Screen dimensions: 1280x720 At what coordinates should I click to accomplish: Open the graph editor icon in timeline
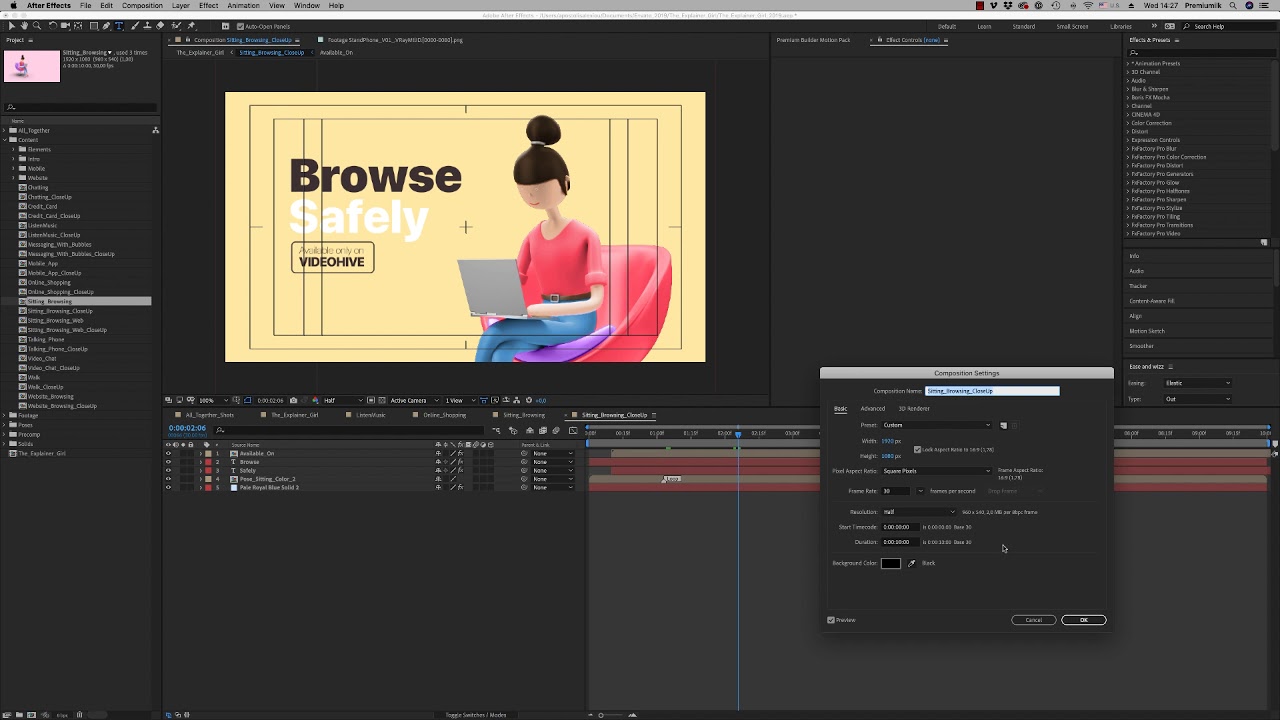click(x=572, y=430)
